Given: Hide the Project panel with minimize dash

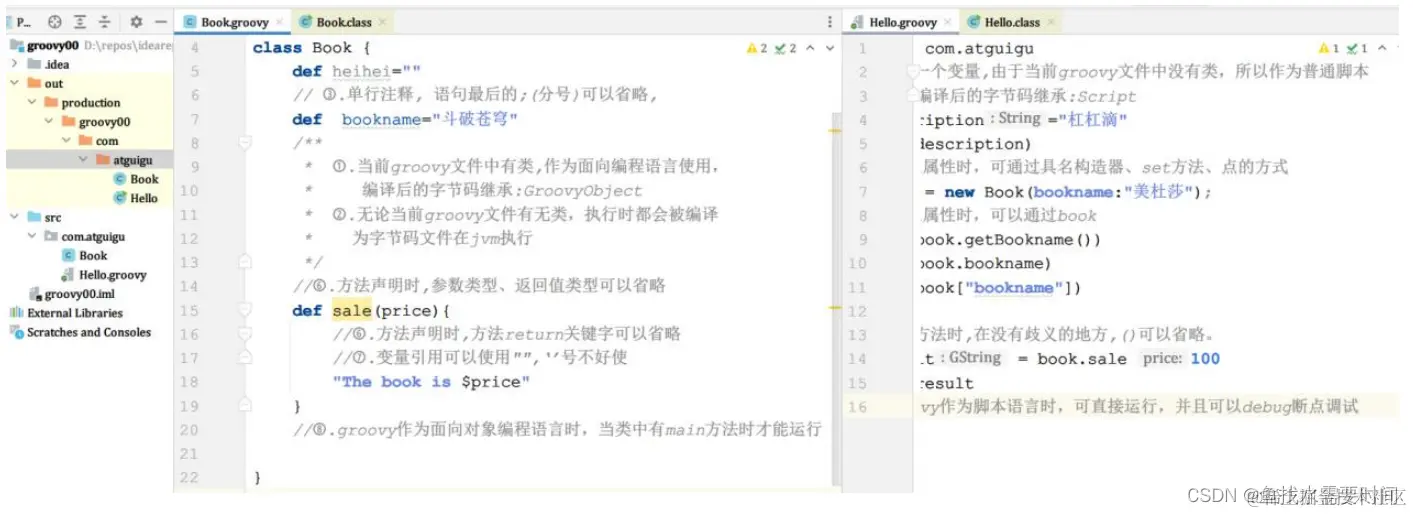Looking at the screenshot, I should click(x=160, y=21).
